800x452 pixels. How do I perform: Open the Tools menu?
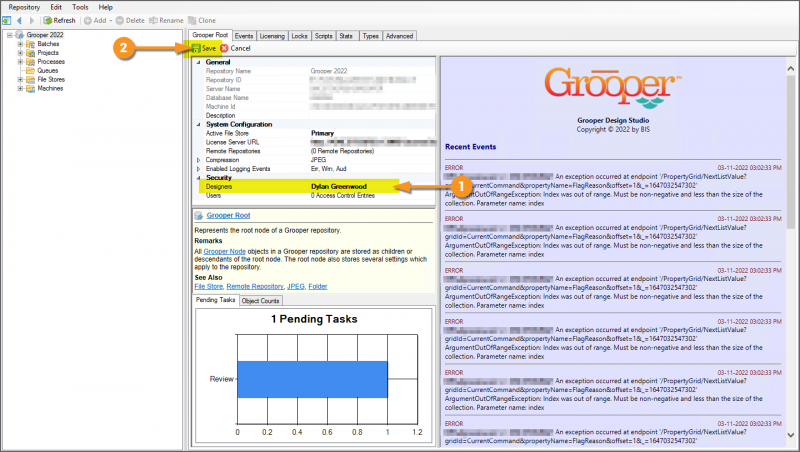tap(80, 7)
